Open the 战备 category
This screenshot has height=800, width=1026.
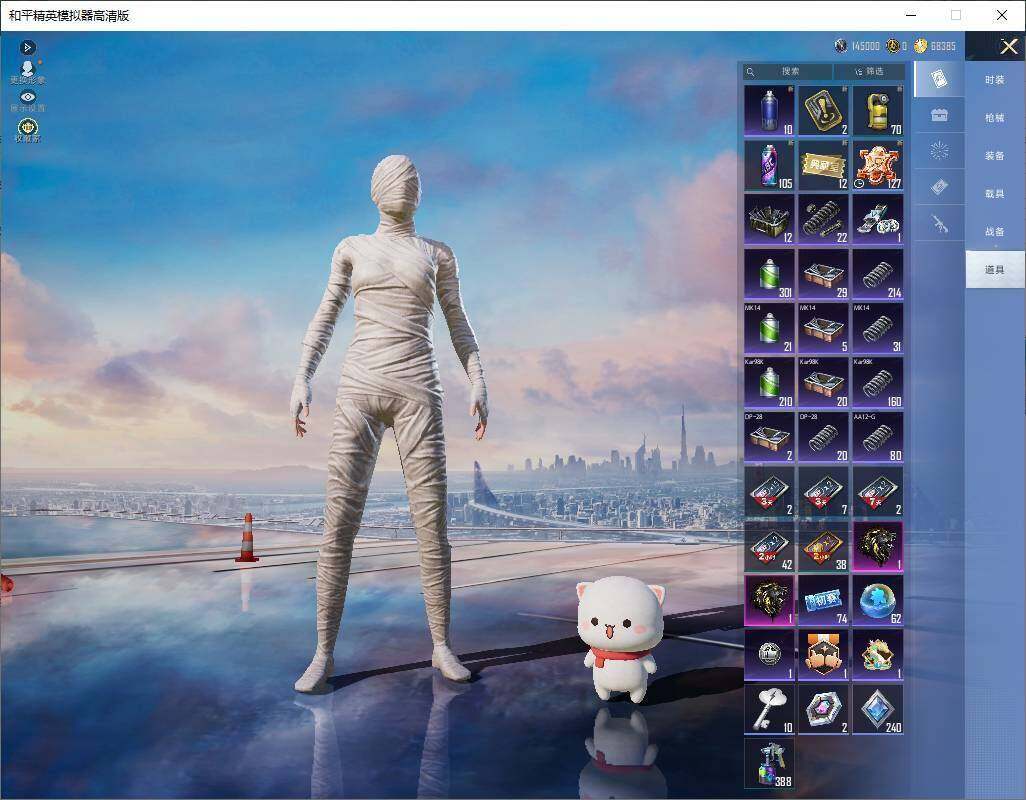point(995,232)
